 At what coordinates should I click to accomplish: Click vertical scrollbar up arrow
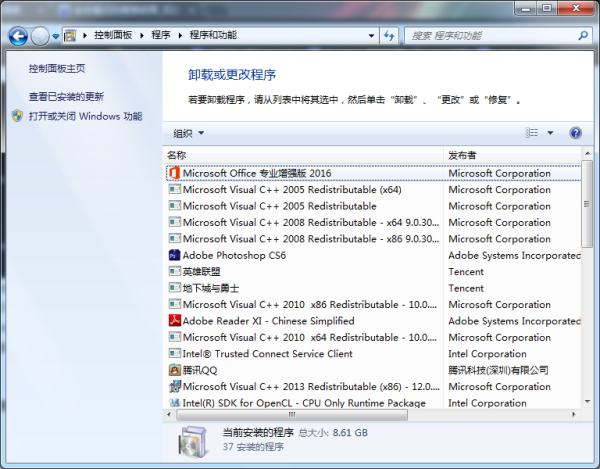[587, 153]
